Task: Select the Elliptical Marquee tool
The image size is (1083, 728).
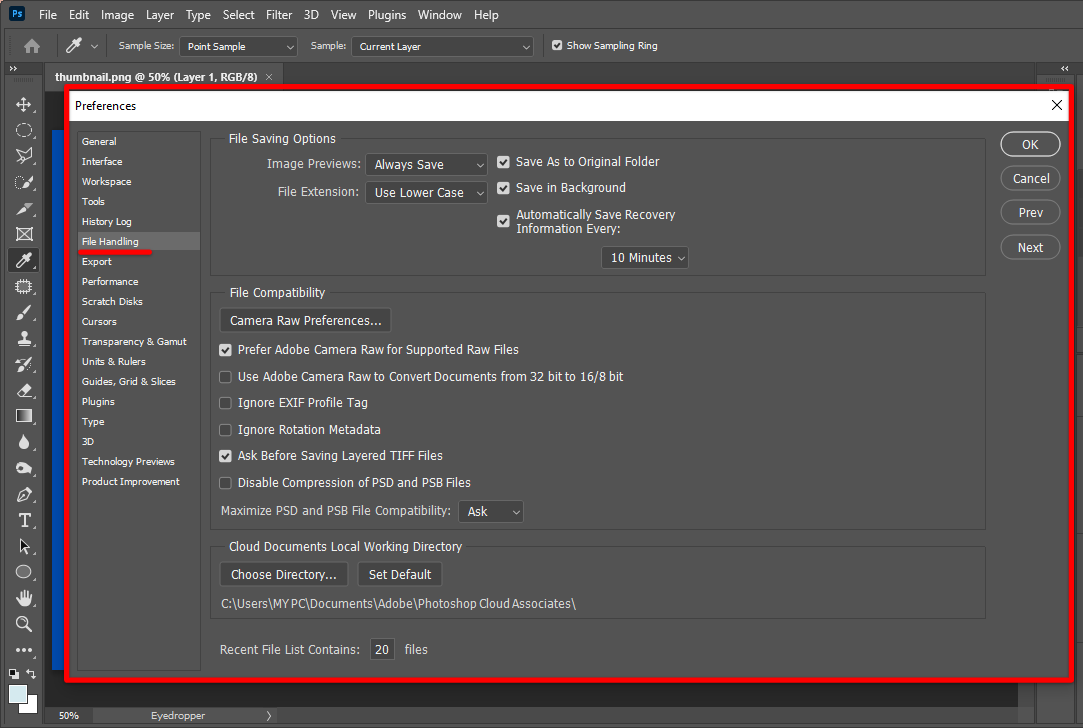Action: (24, 130)
